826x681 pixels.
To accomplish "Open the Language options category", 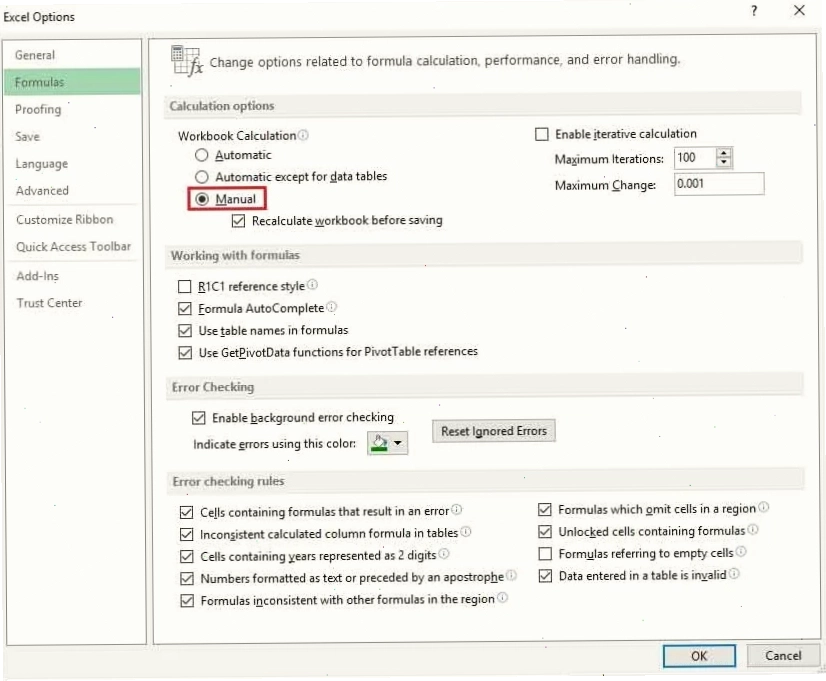I will click(73, 164).
